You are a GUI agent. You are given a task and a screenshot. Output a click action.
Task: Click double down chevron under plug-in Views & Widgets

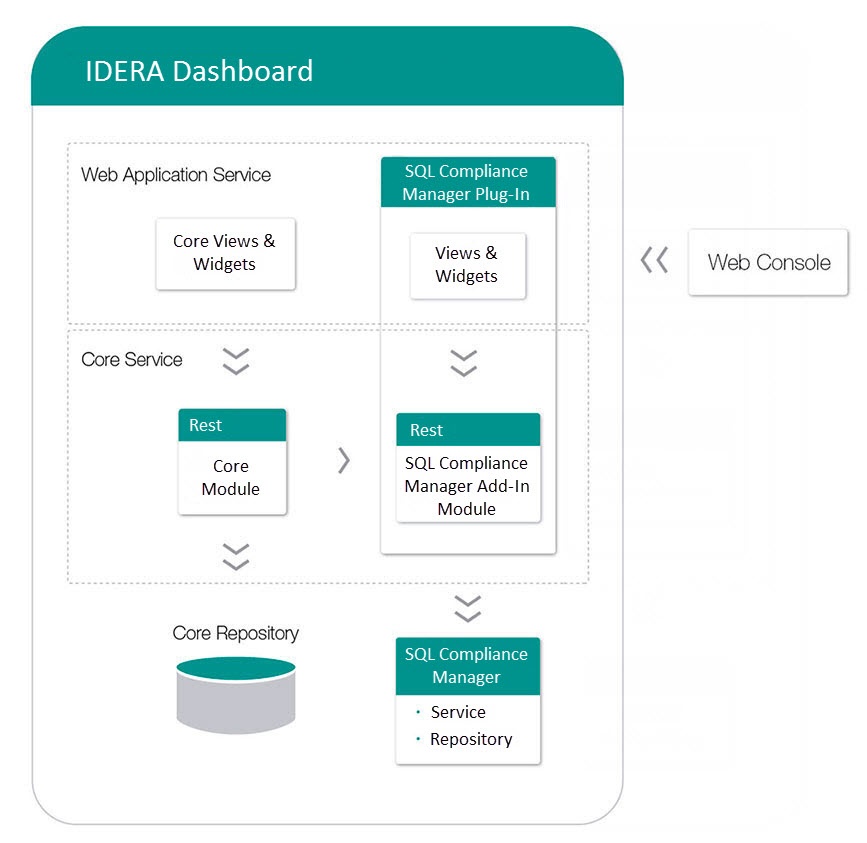463,363
